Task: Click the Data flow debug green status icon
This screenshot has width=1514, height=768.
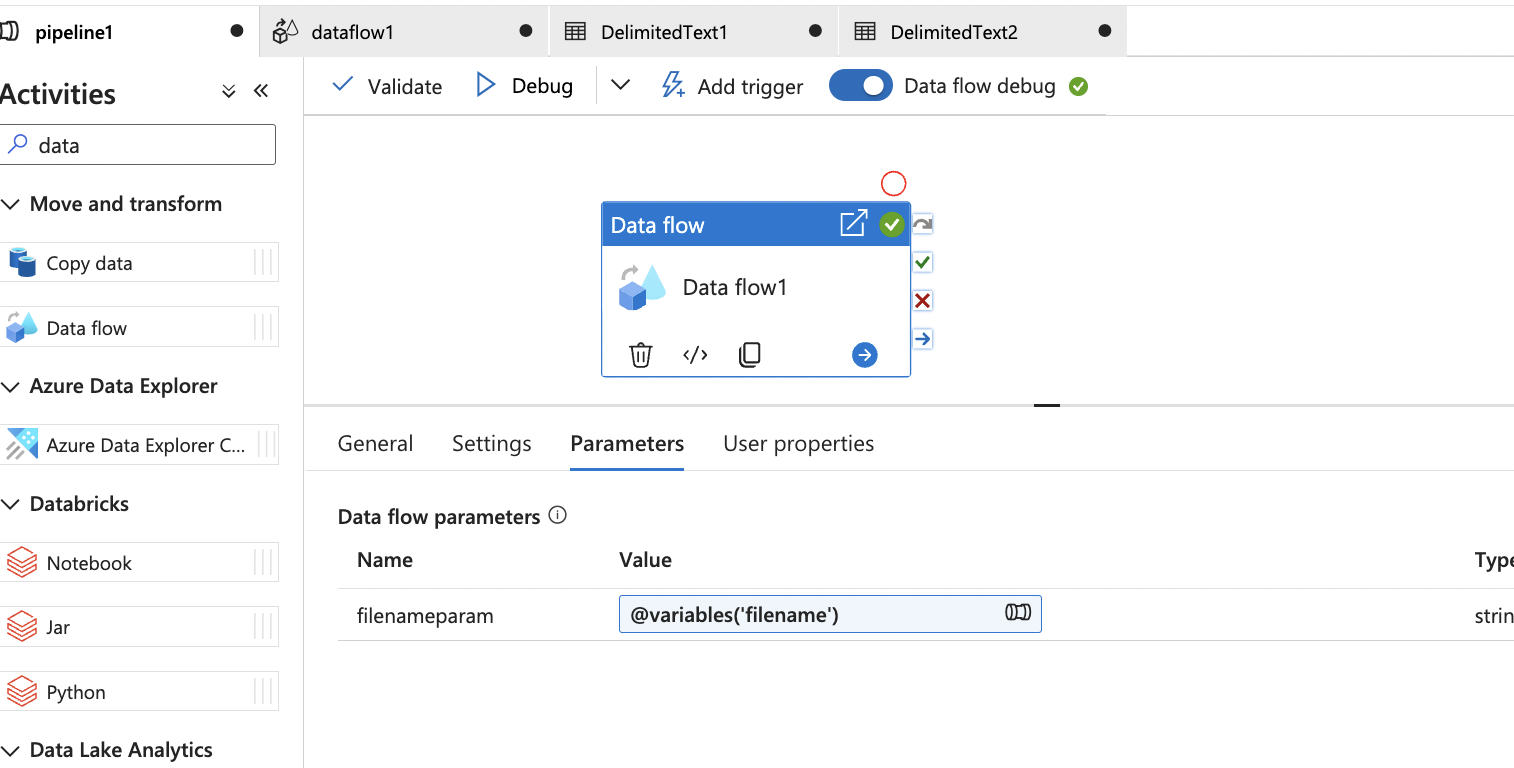Action: tap(1078, 87)
